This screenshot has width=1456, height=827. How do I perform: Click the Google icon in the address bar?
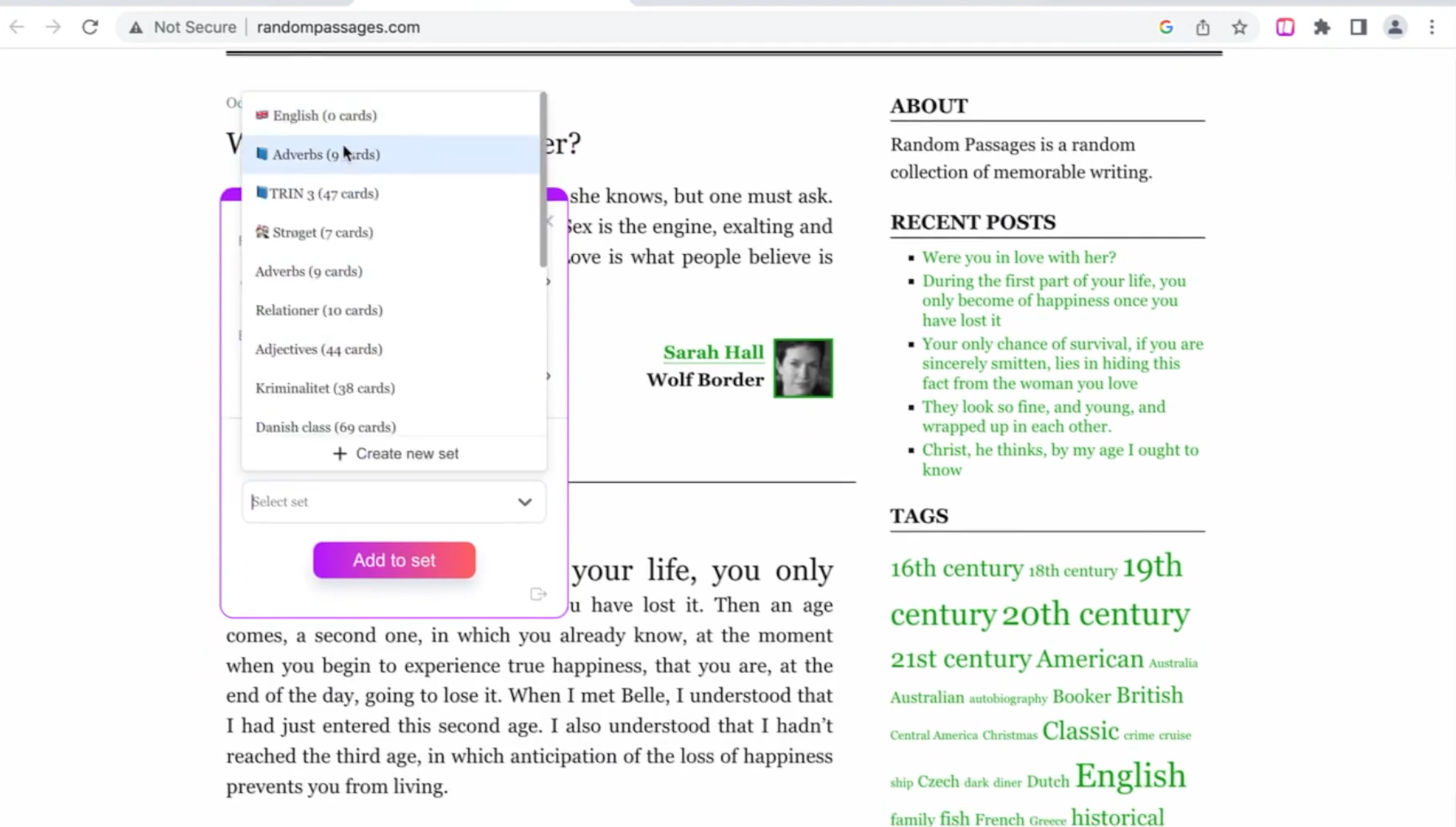1165,27
